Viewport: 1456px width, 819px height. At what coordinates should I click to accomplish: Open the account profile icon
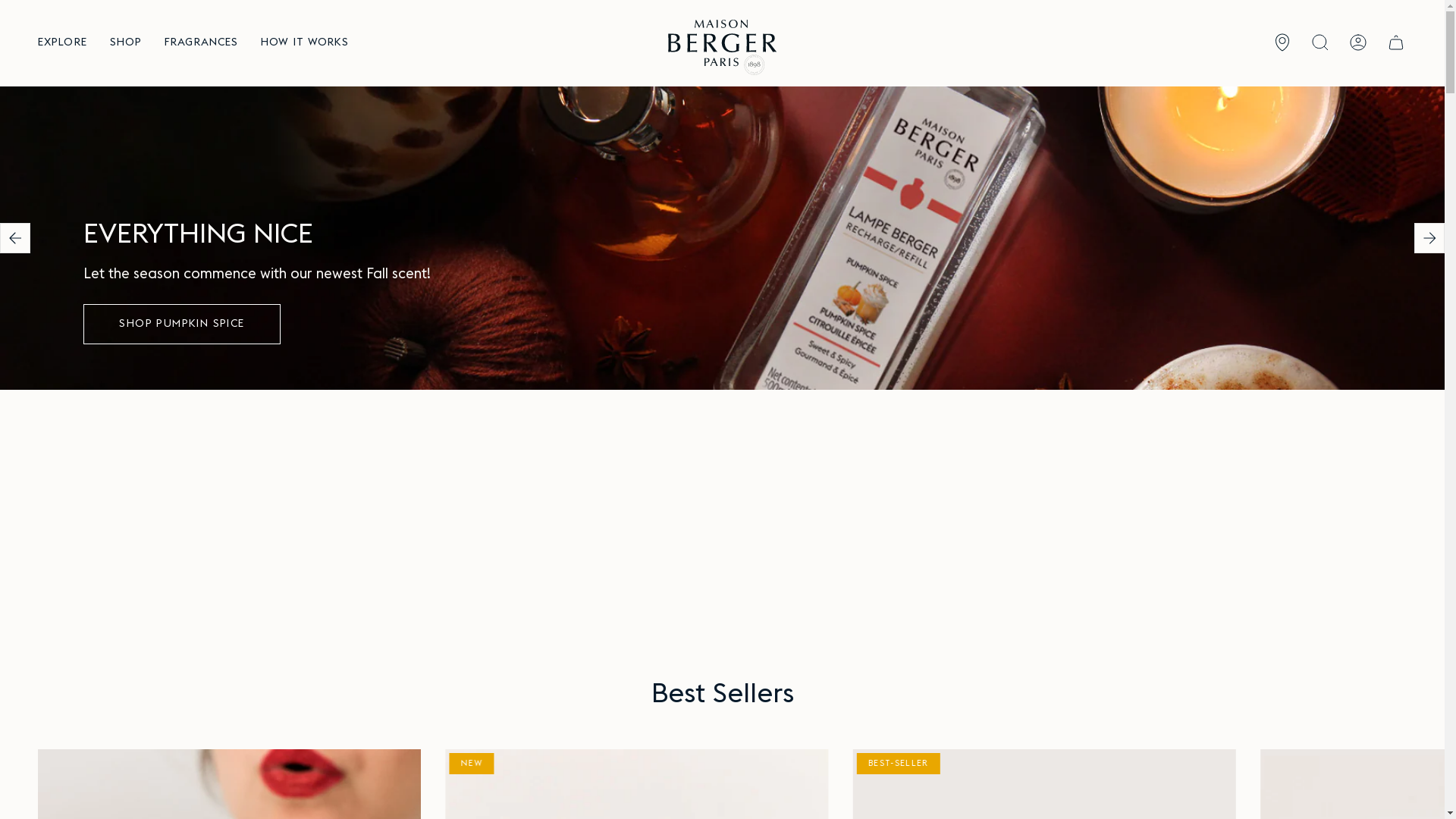[x=1357, y=42]
